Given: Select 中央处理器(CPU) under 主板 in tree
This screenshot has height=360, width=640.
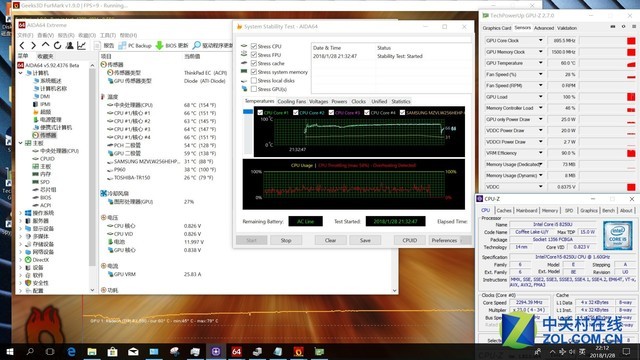Looking at the screenshot, I should tap(56, 151).
